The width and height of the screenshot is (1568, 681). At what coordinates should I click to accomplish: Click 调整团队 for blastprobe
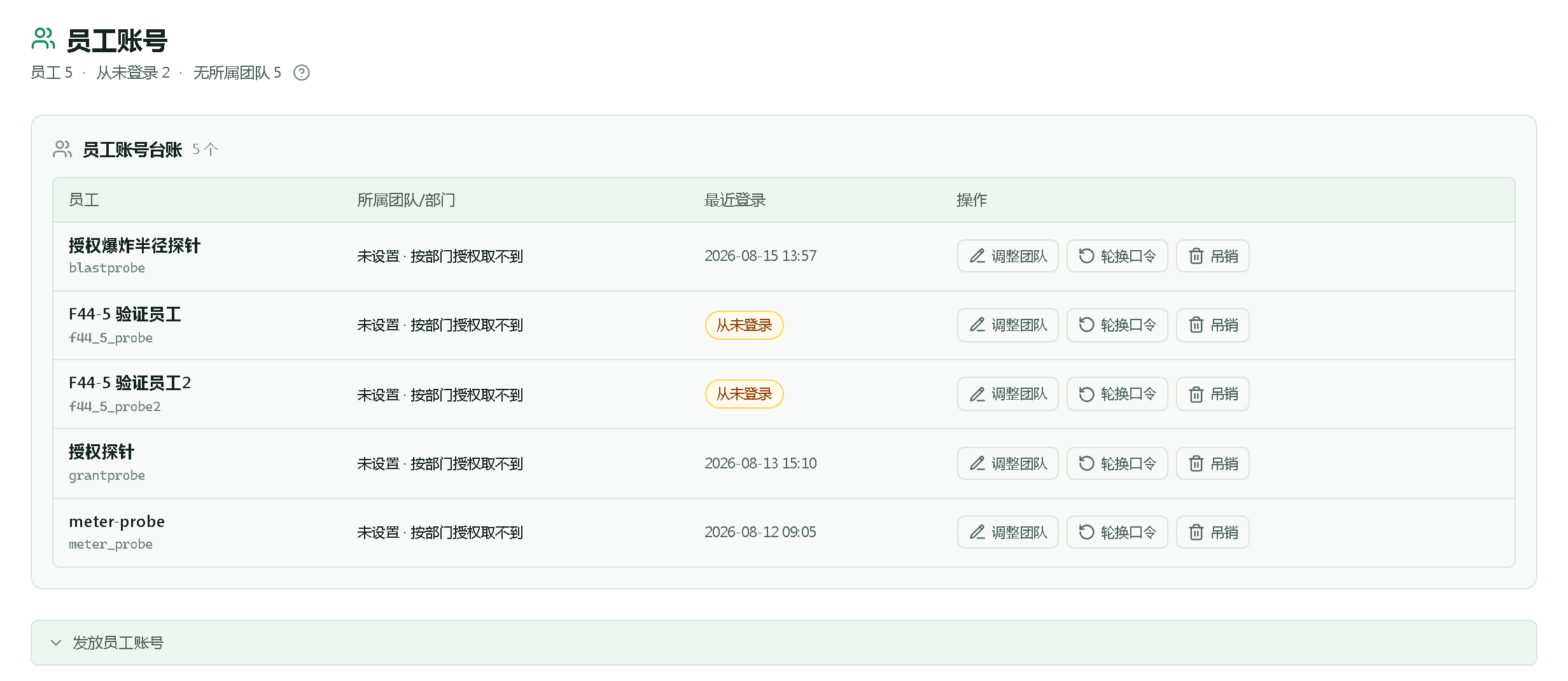1007,256
